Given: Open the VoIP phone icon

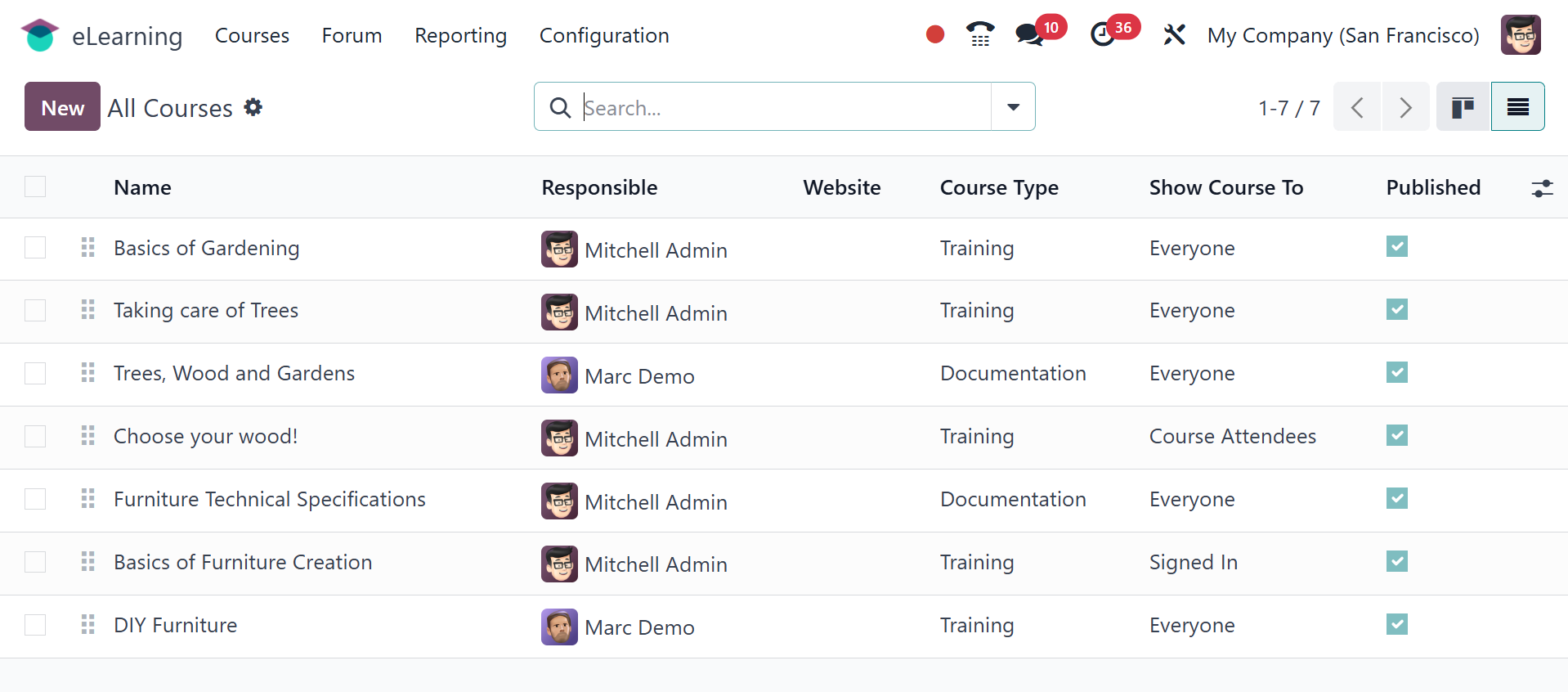Looking at the screenshot, I should 979,34.
